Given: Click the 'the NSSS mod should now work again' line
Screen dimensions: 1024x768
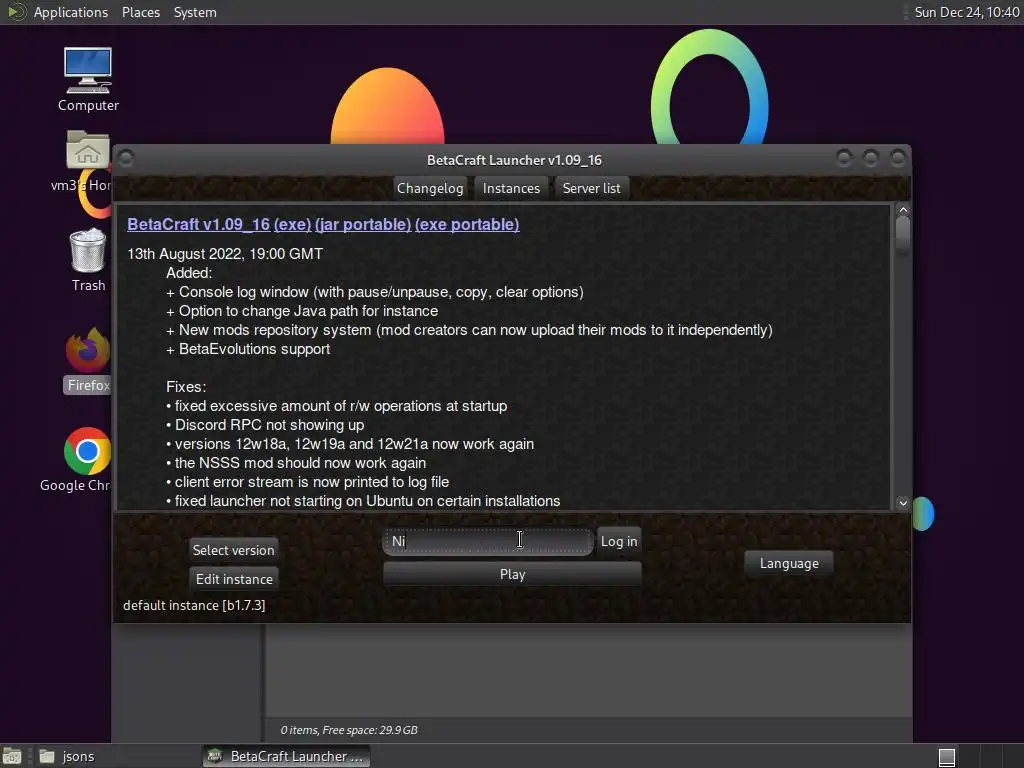Looking at the screenshot, I should click(296, 462).
